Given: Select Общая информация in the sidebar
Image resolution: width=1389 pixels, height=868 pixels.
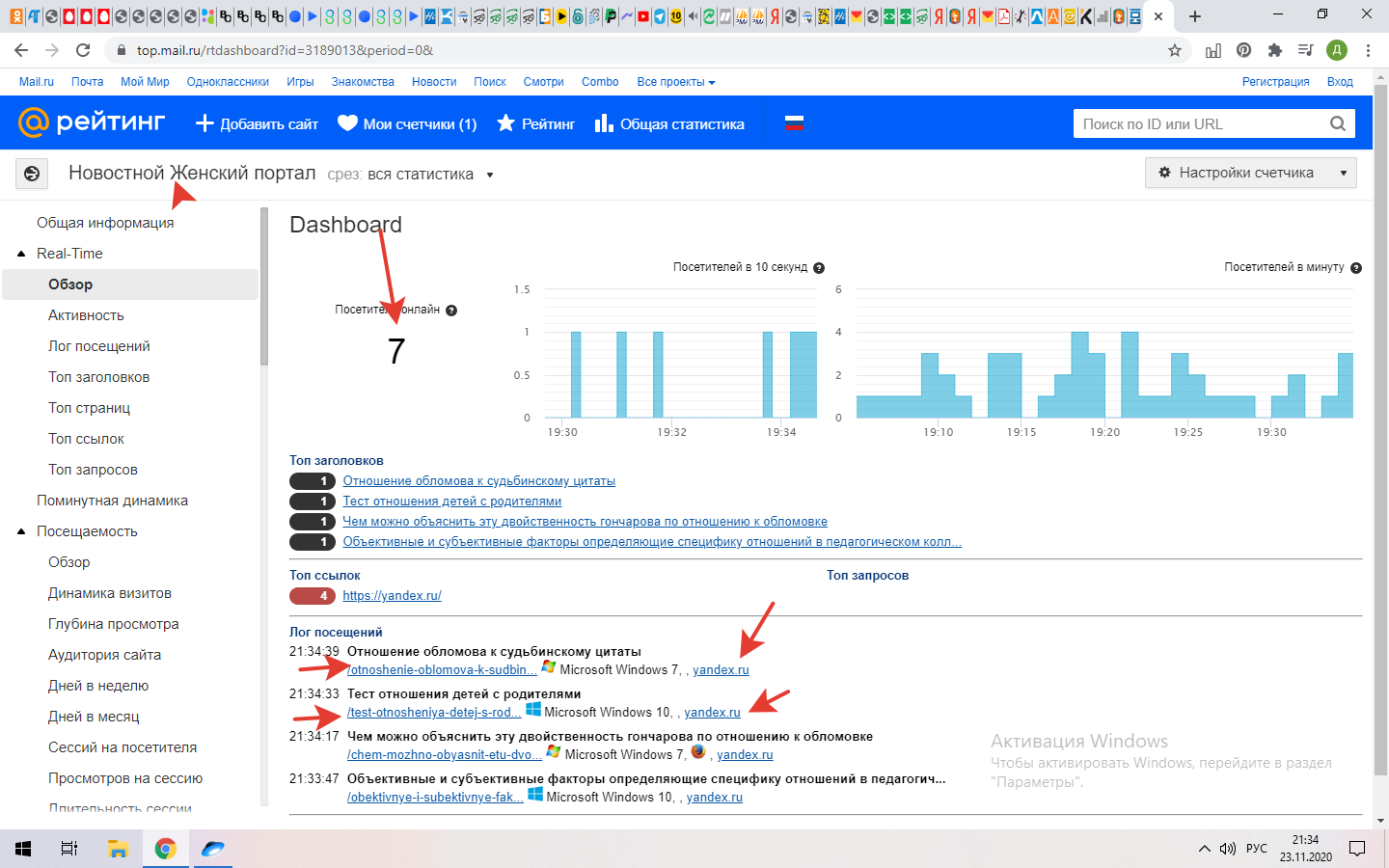Looking at the screenshot, I should pos(105,223).
